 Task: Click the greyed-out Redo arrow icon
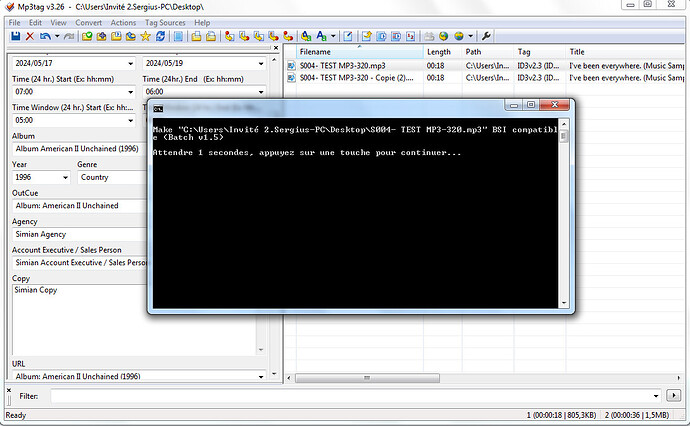pyautogui.click(x=69, y=36)
